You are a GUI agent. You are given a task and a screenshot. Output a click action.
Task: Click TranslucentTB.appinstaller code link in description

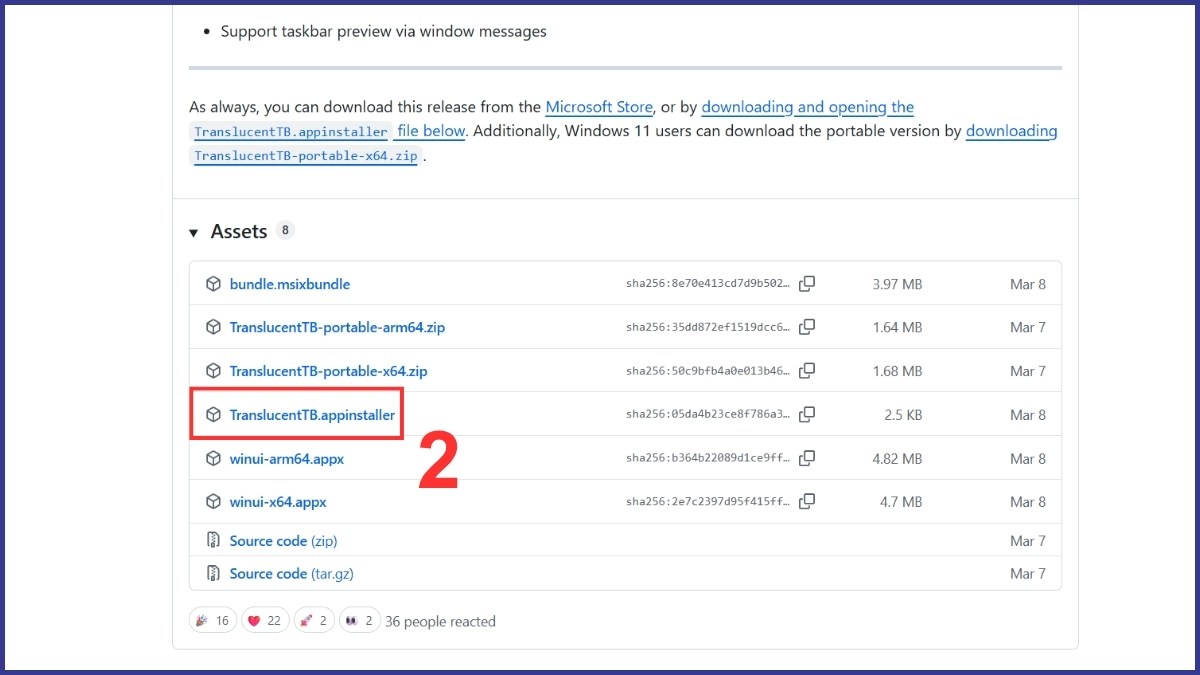click(x=291, y=132)
